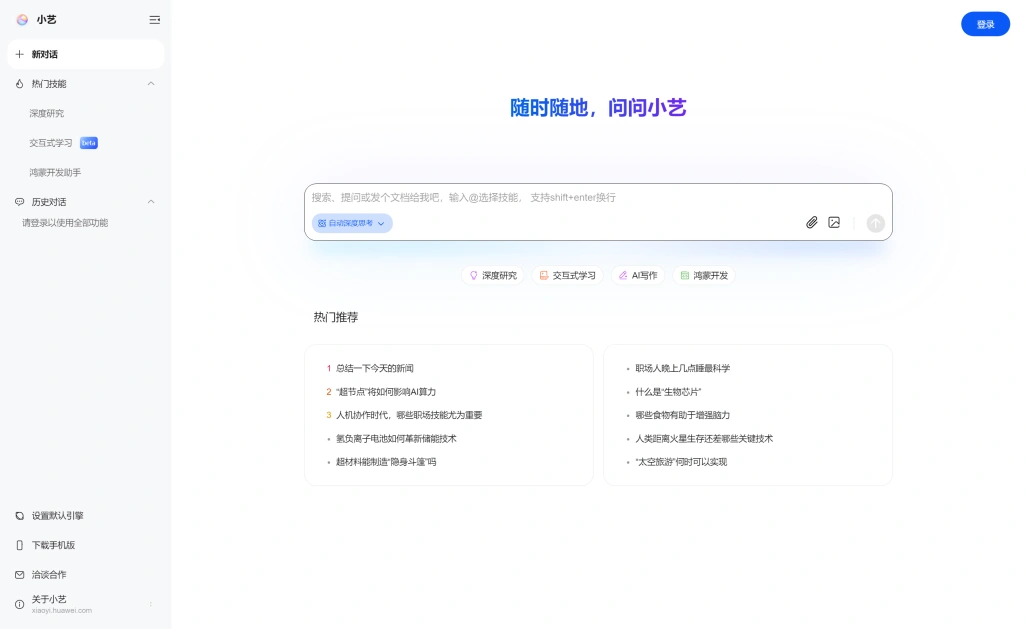This screenshot has width=1025, height=629.
Task: Select 鸿蒙开发助手 in the sidebar
Action: pyautogui.click(x=55, y=172)
